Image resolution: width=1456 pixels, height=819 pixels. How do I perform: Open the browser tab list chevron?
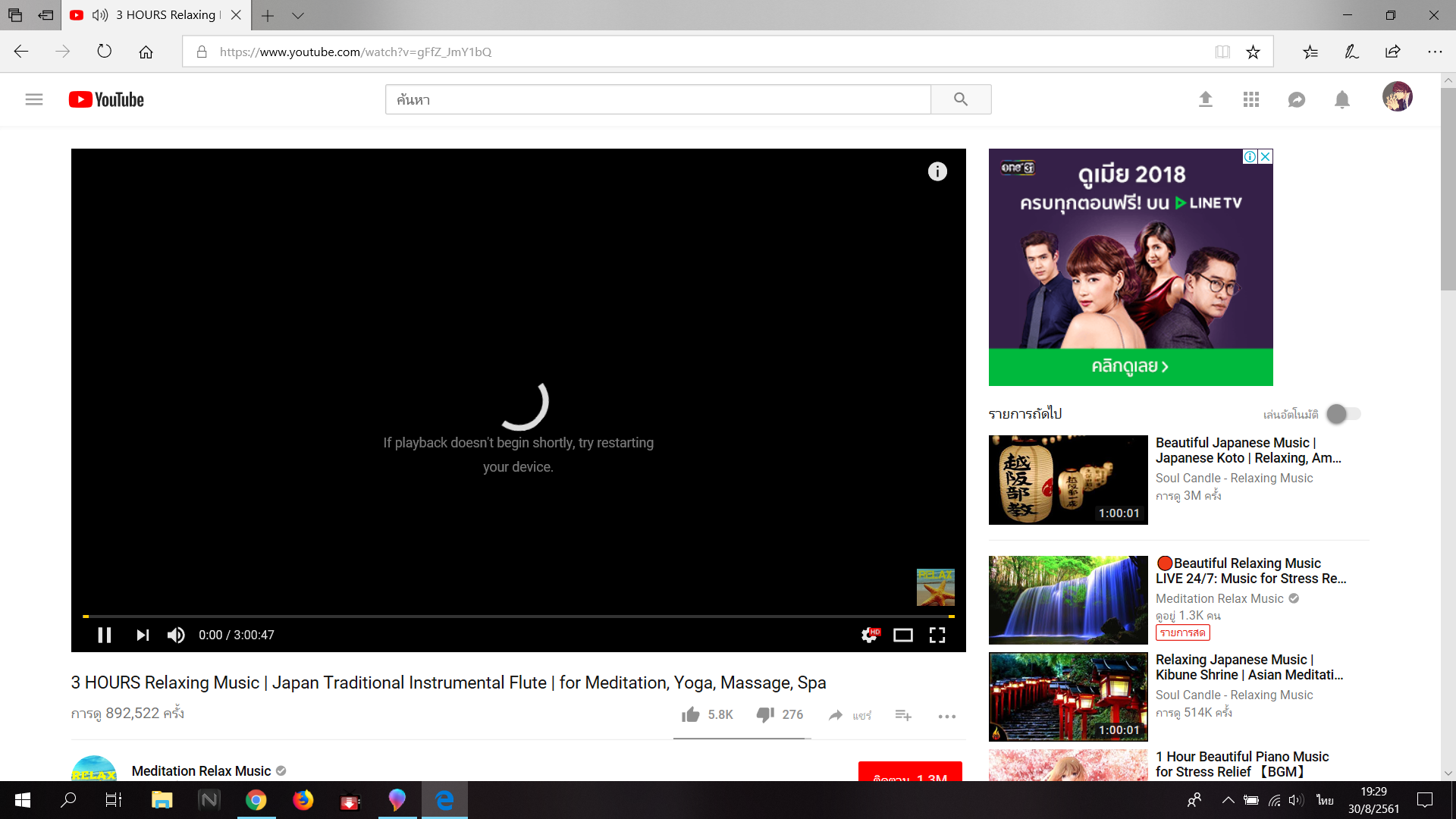pos(298,15)
